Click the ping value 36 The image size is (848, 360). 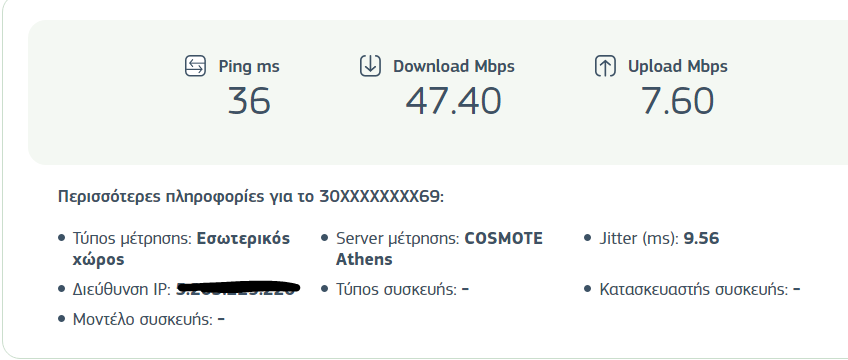tap(249, 101)
